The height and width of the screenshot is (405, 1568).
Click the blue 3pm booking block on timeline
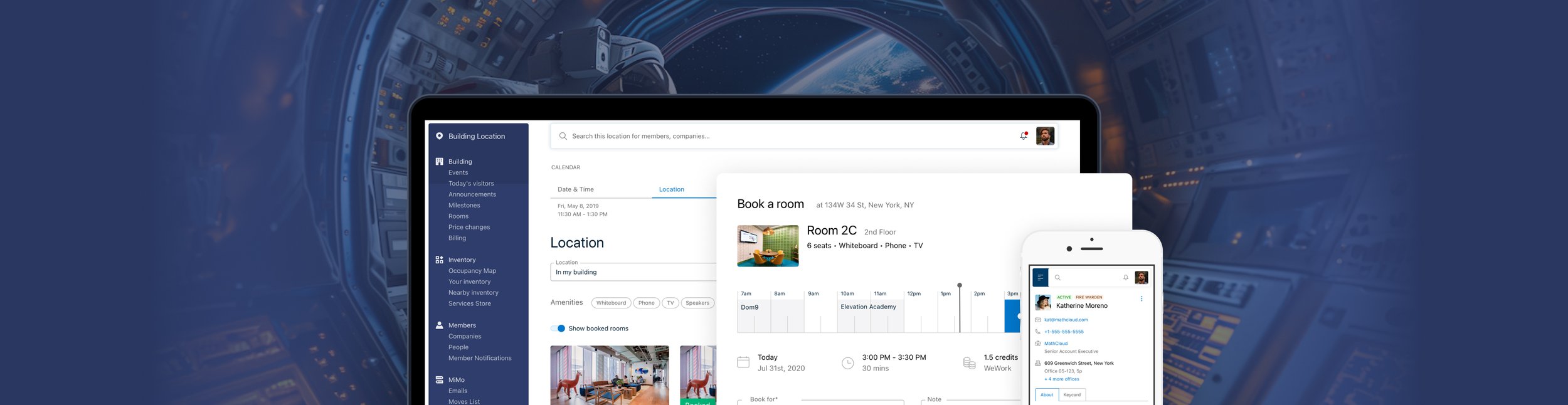(x=1012, y=316)
